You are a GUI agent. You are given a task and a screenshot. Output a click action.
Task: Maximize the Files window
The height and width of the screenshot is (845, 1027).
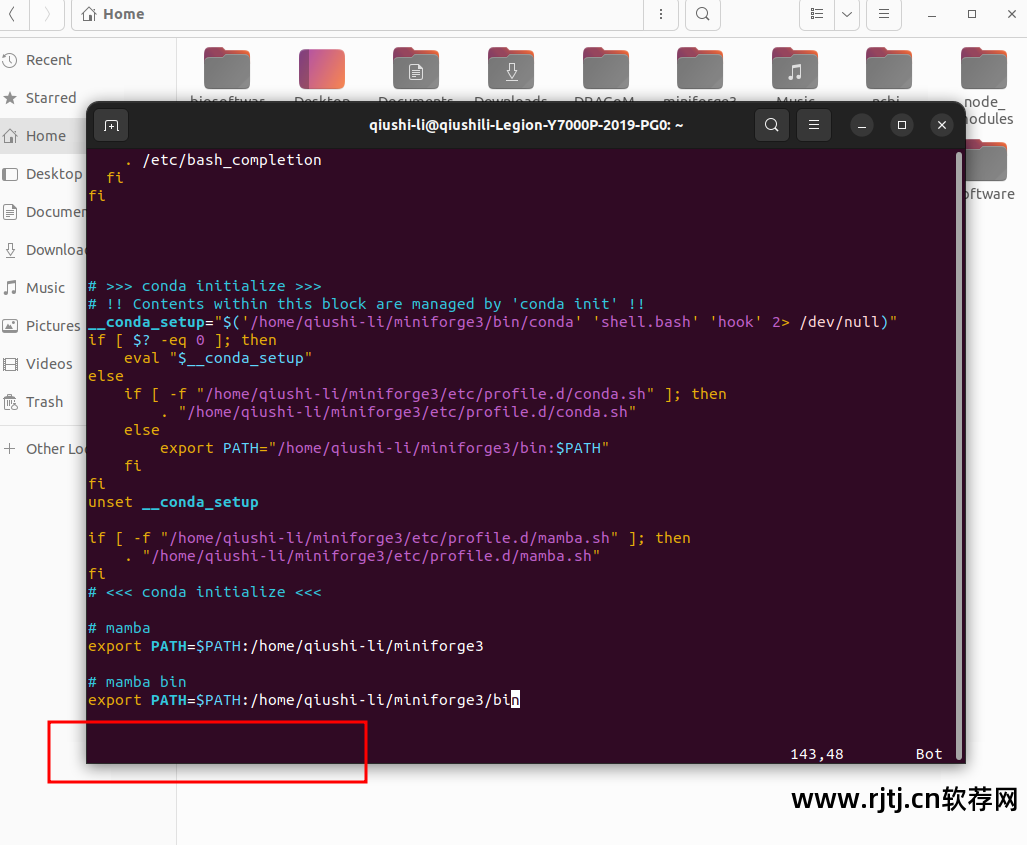(972, 14)
